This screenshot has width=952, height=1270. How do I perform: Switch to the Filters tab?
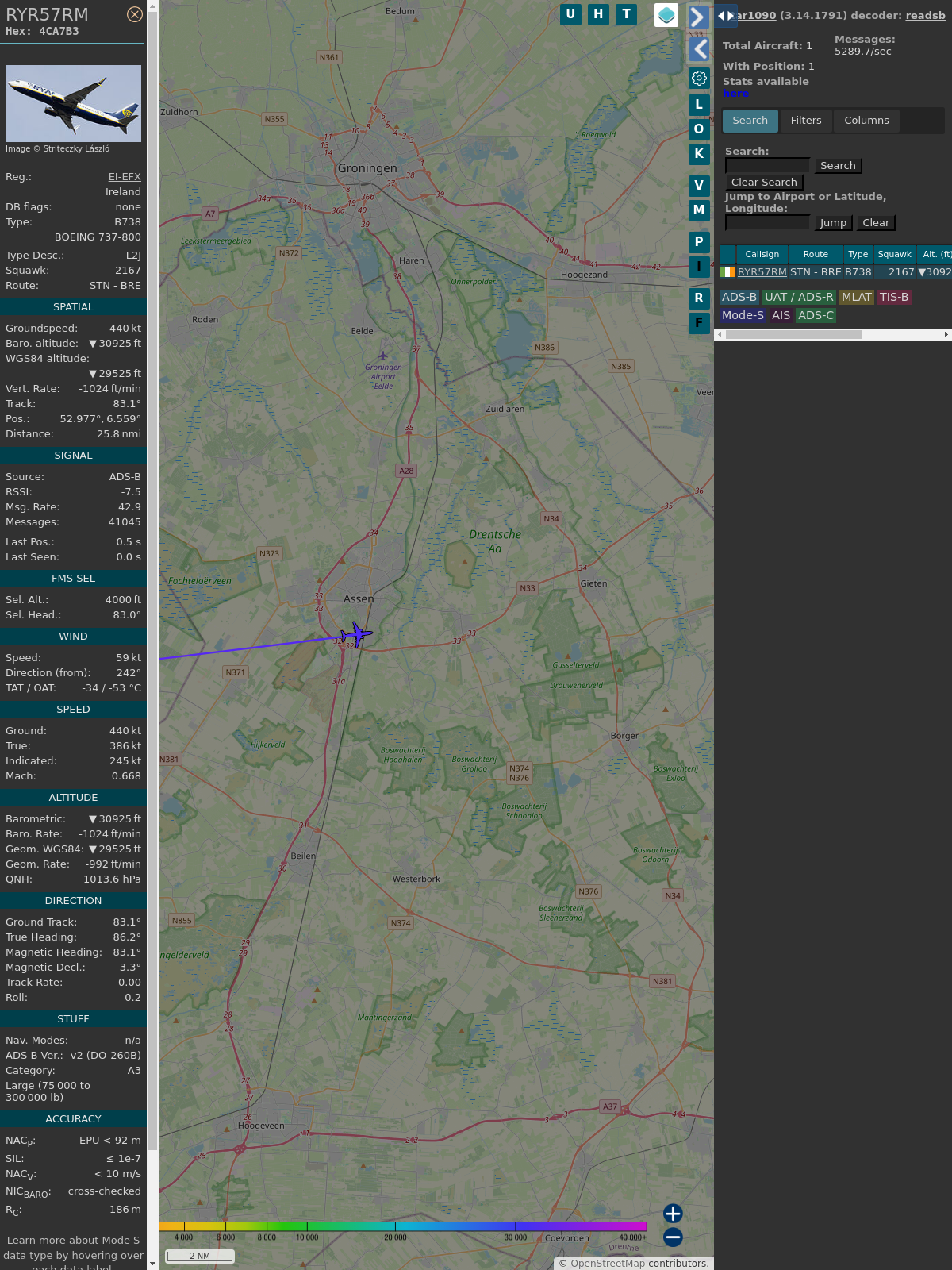(805, 121)
